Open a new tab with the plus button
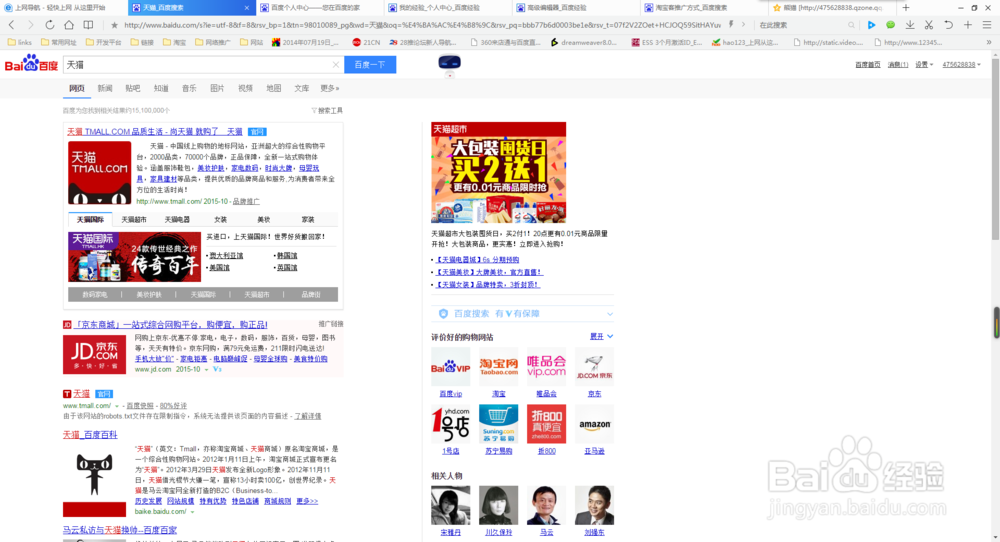This screenshot has height=542, width=1000. (906, 8)
